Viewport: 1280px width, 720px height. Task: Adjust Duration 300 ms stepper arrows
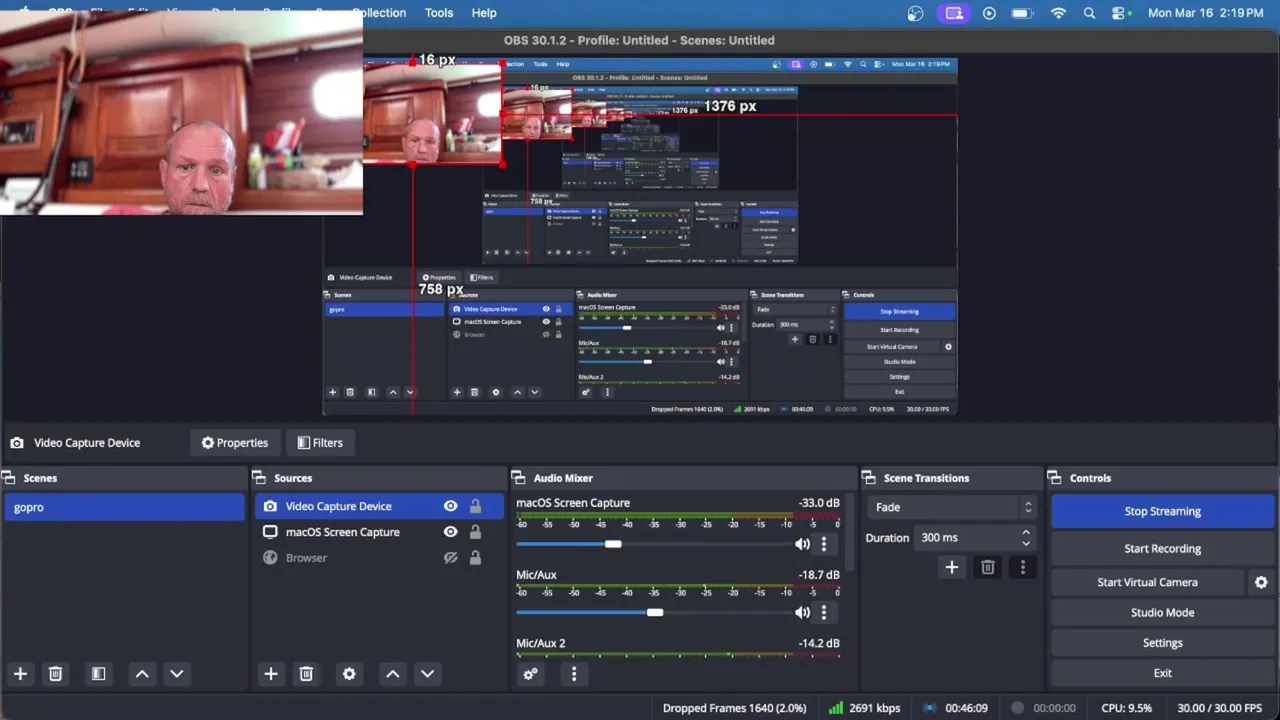tap(1026, 538)
